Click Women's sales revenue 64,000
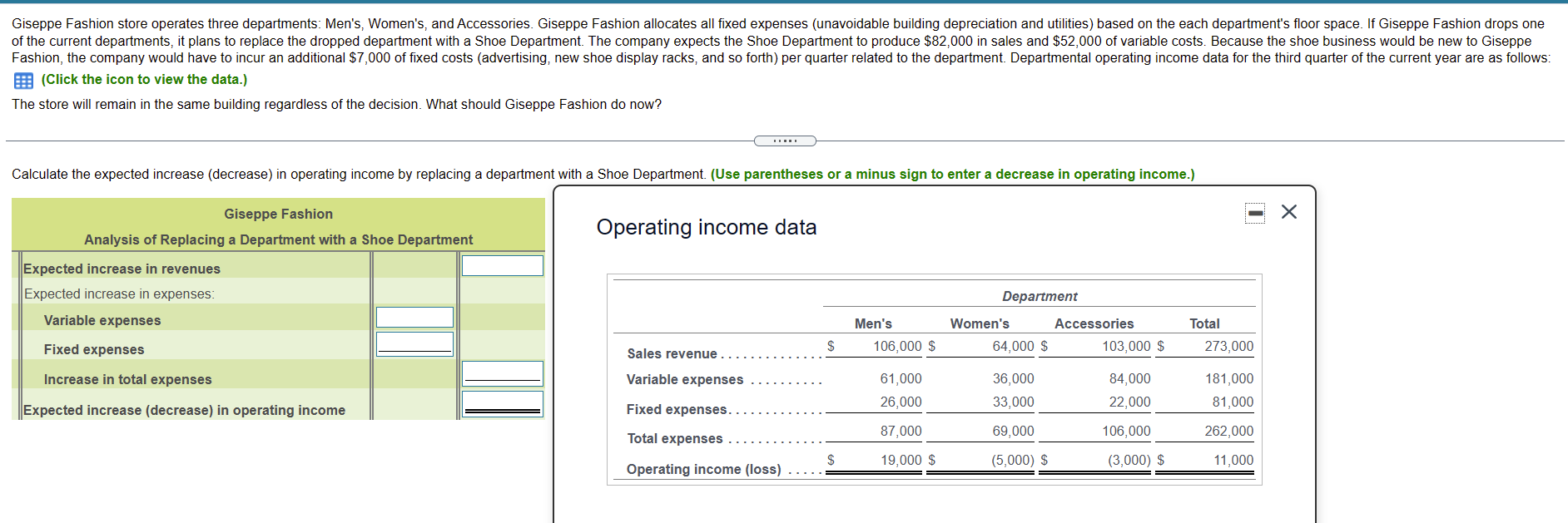The width and height of the screenshot is (1568, 523). pos(1013,346)
